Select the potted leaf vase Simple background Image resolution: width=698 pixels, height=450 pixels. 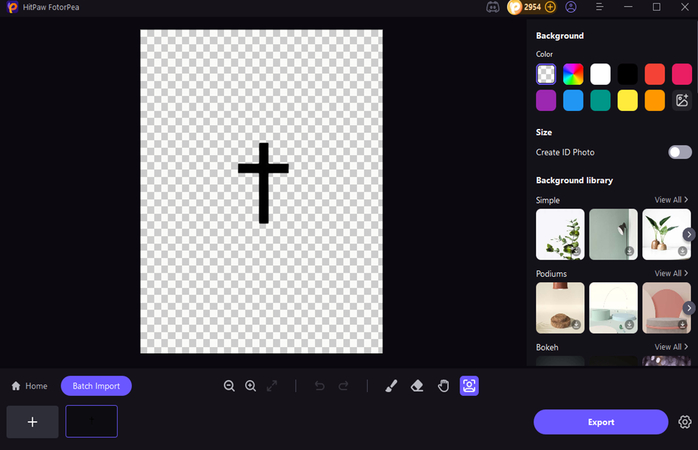(x=666, y=234)
